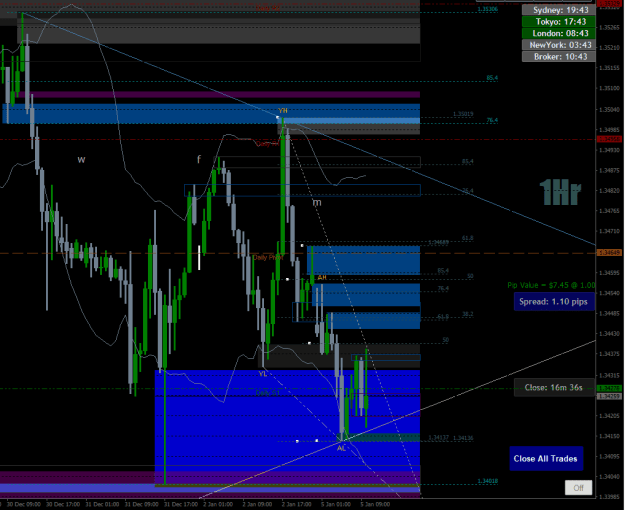Click the 1.35306 level label
Image resolution: width=625 pixels, height=510 pixels.
tap(487, 9)
